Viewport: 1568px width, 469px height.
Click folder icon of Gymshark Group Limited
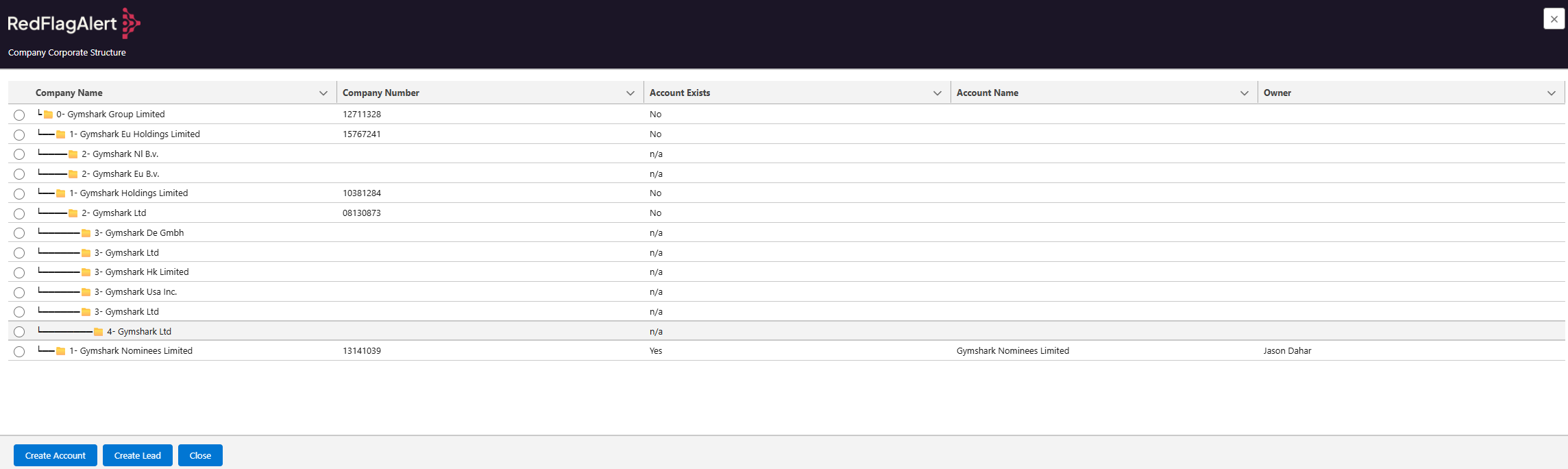49,115
